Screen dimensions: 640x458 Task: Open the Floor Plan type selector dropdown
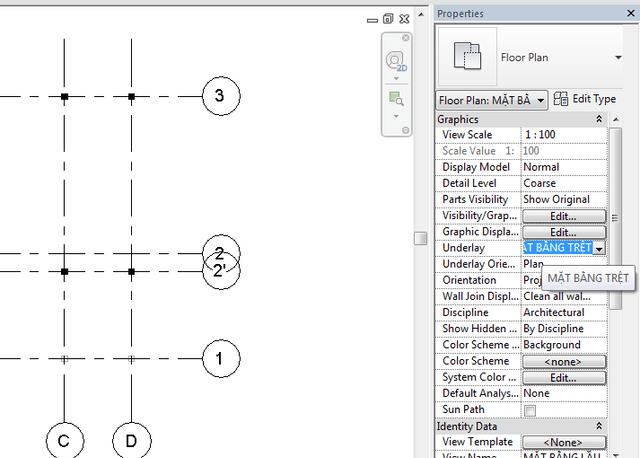(x=618, y=58)
